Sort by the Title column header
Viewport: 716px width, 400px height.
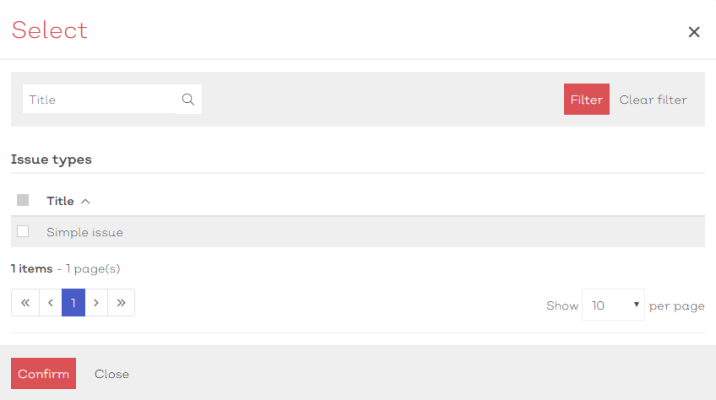click(x=60, y=201)
